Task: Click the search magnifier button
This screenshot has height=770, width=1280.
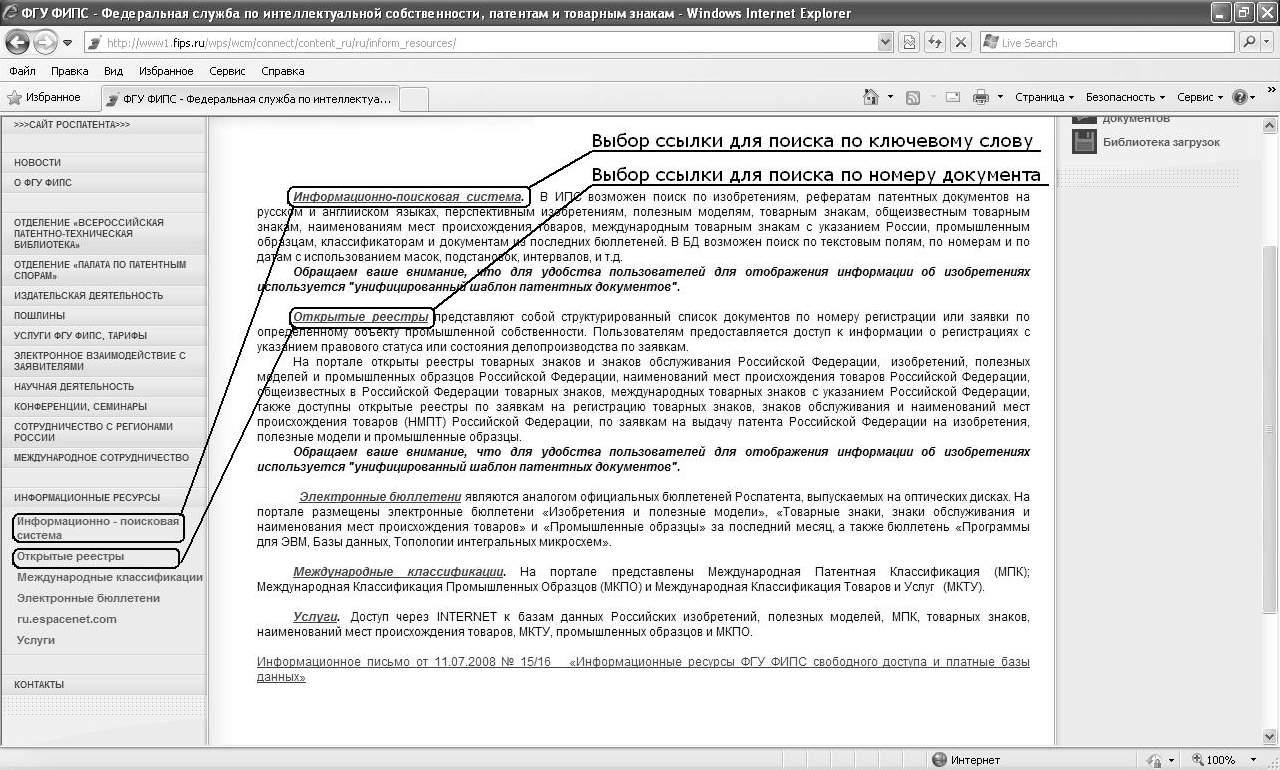Action: pos(1249,42)
